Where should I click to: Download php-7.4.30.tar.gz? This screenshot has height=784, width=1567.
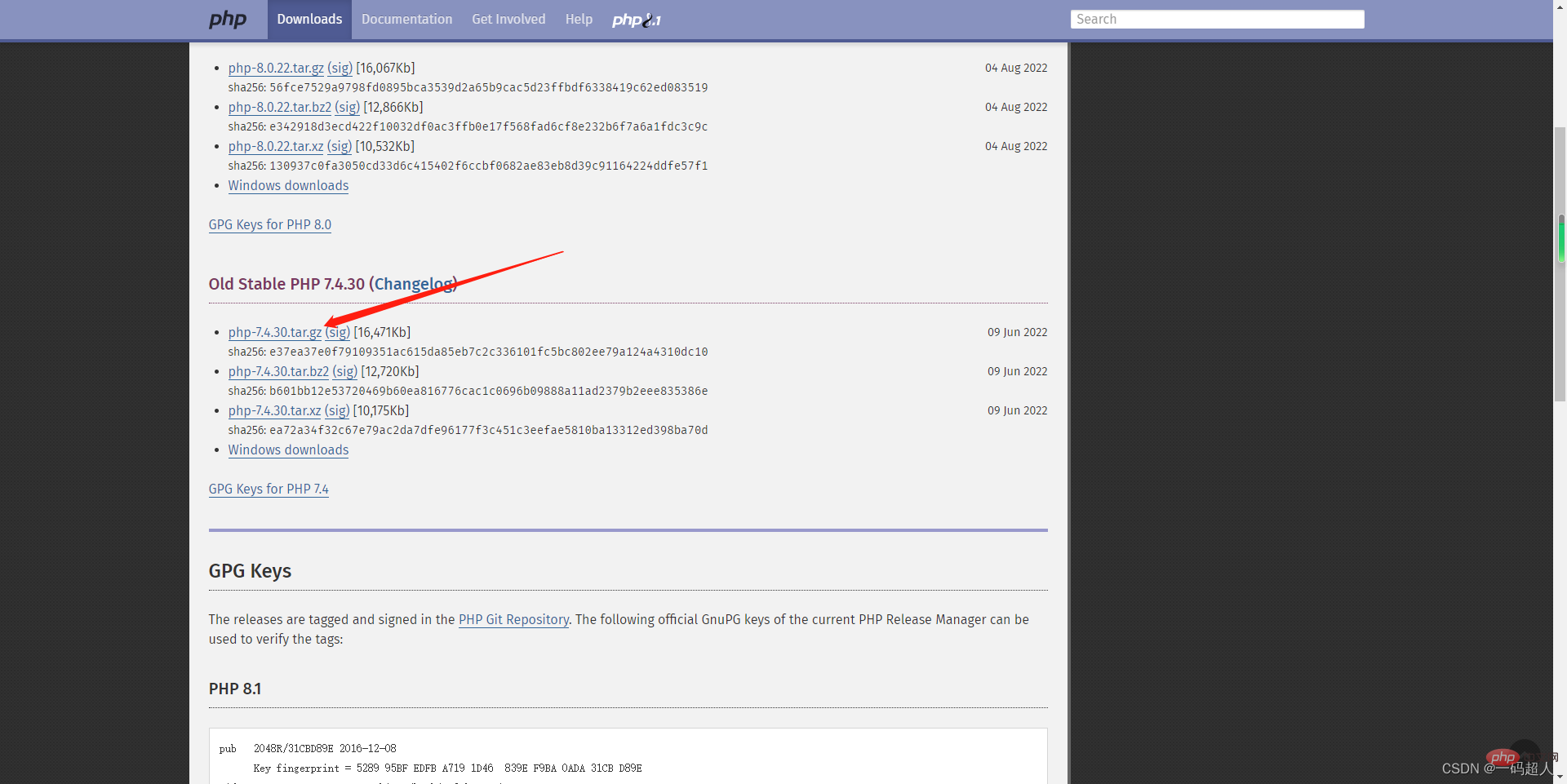click(x=275, y=332)
